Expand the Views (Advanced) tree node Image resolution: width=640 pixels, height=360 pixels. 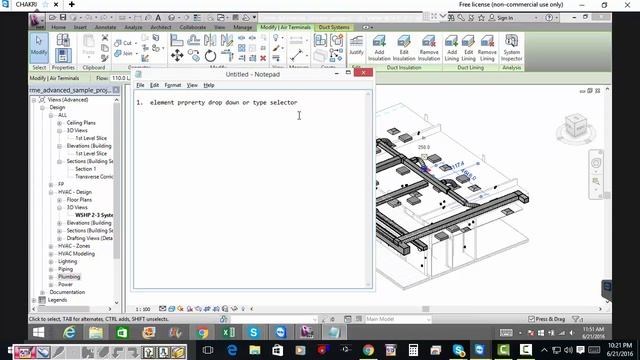(34, 100)
